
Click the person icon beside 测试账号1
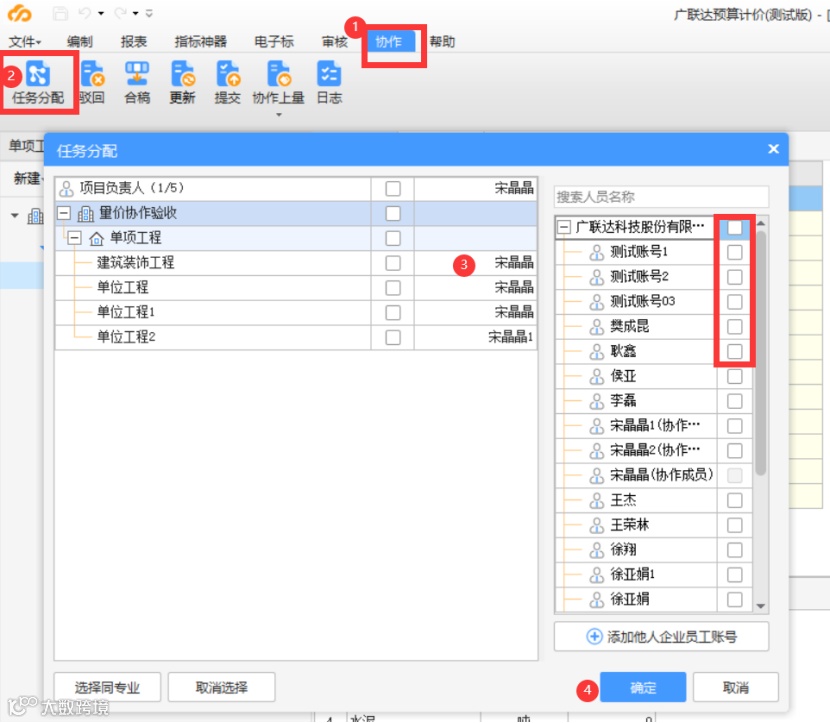pyautogui.click(x=597, y=252)
